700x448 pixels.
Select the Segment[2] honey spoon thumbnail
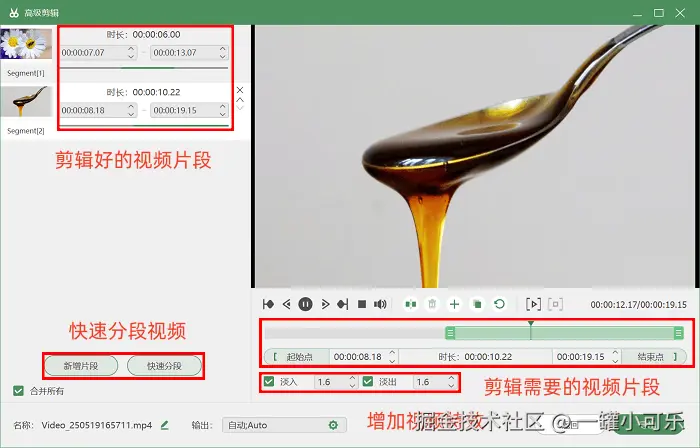pyautogui.click(x=26, y=101)
